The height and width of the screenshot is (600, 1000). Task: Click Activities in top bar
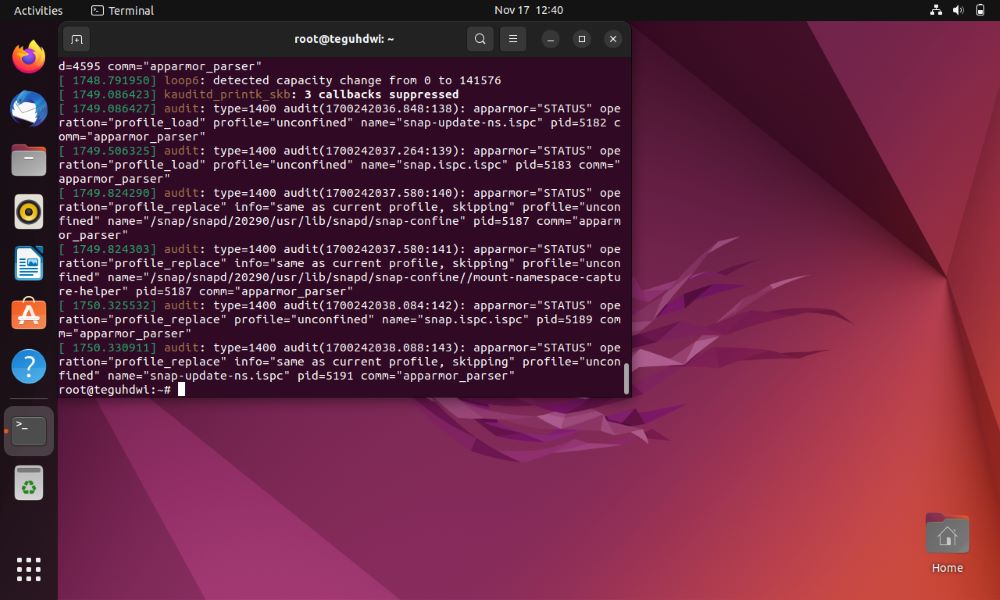pyautogui.click(x=38, y=10)
